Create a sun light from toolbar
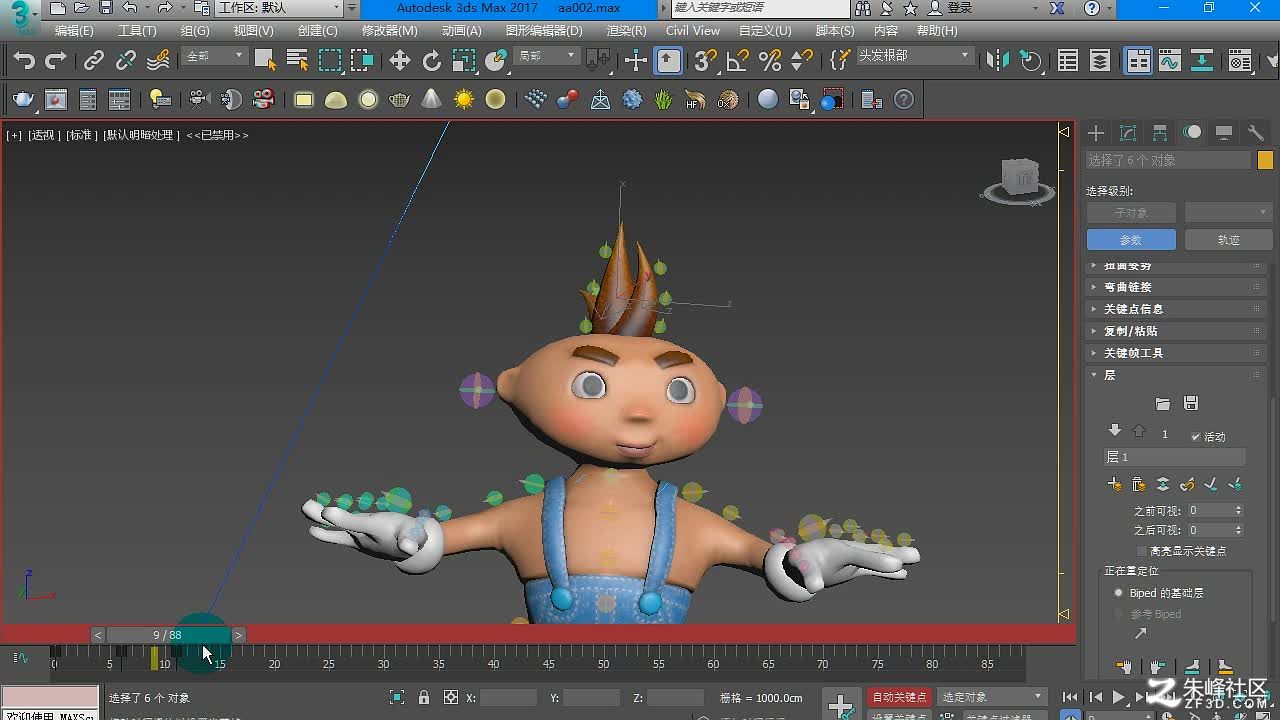The height and width of the screenshot is (720, 1280). click(x=464, y=99)
